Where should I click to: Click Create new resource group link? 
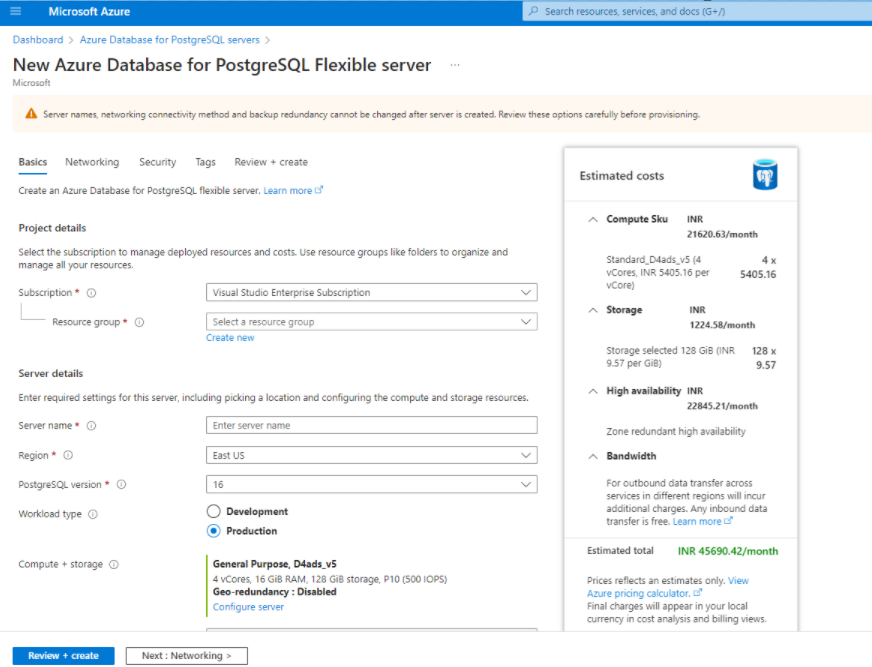coord(230,338)
